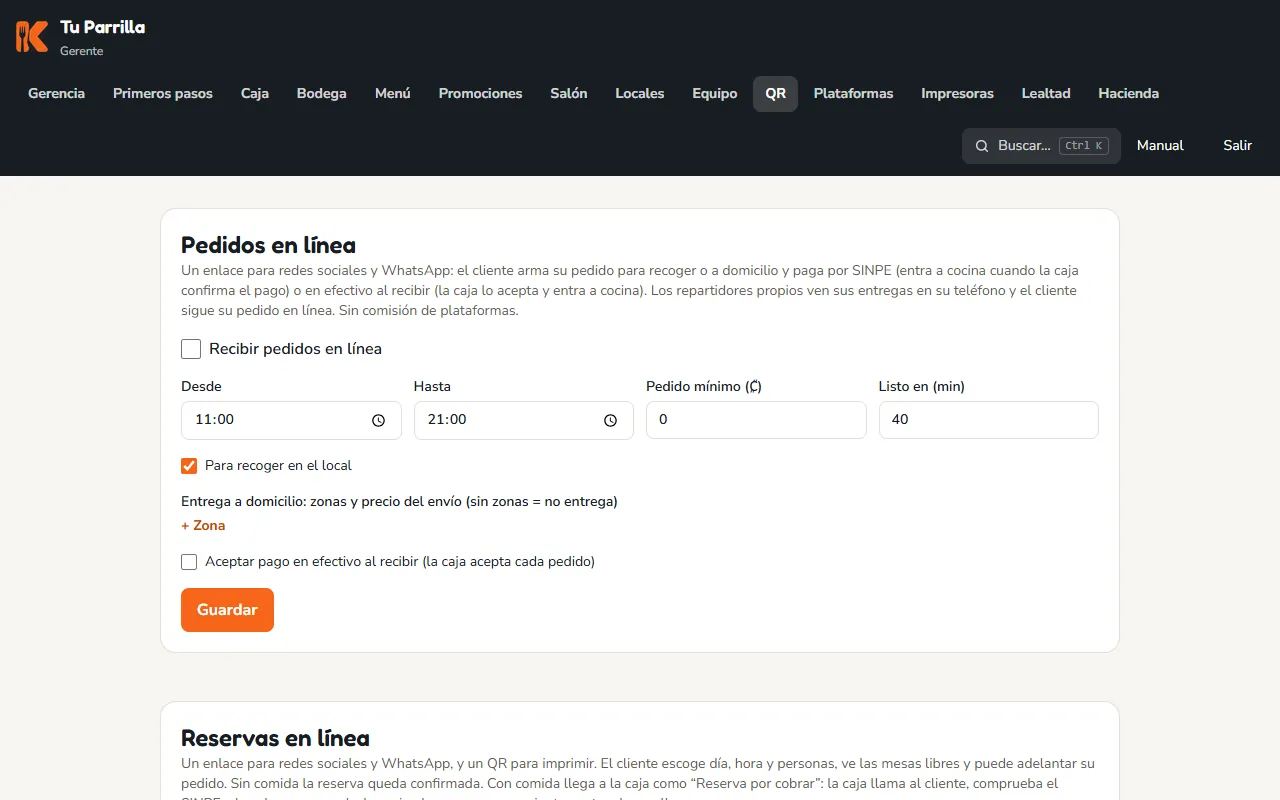Click the search magnifier icon
This screenshot has height=800, width=1280.
pos(982,146)
